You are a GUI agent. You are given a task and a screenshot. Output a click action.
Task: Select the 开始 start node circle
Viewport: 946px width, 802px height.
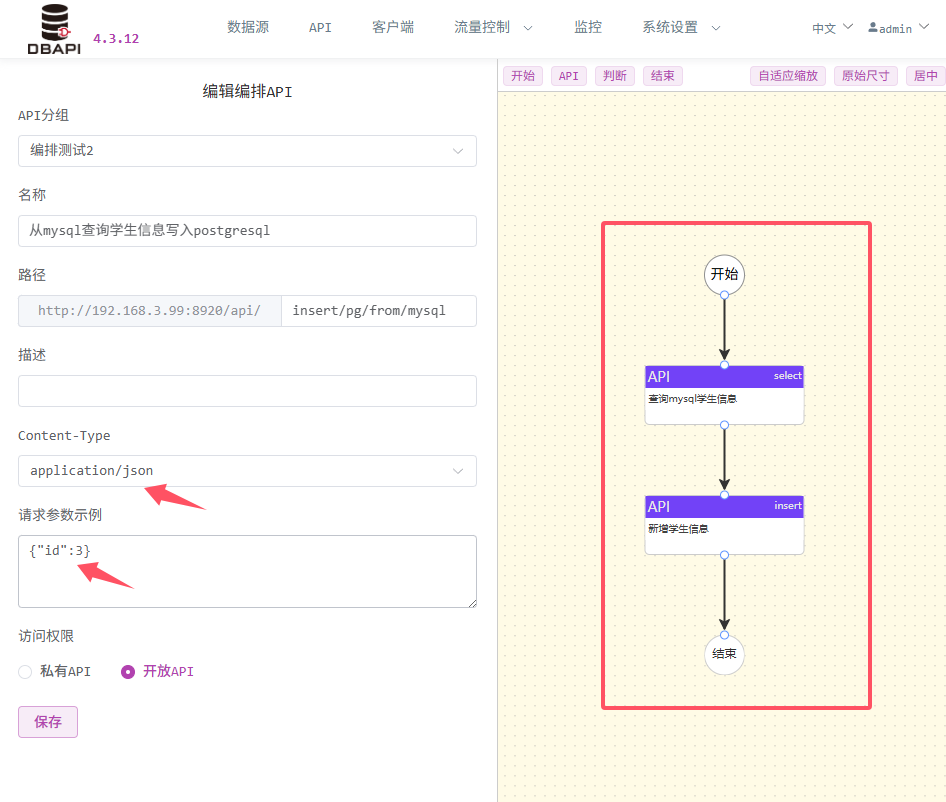coord(724,275)
